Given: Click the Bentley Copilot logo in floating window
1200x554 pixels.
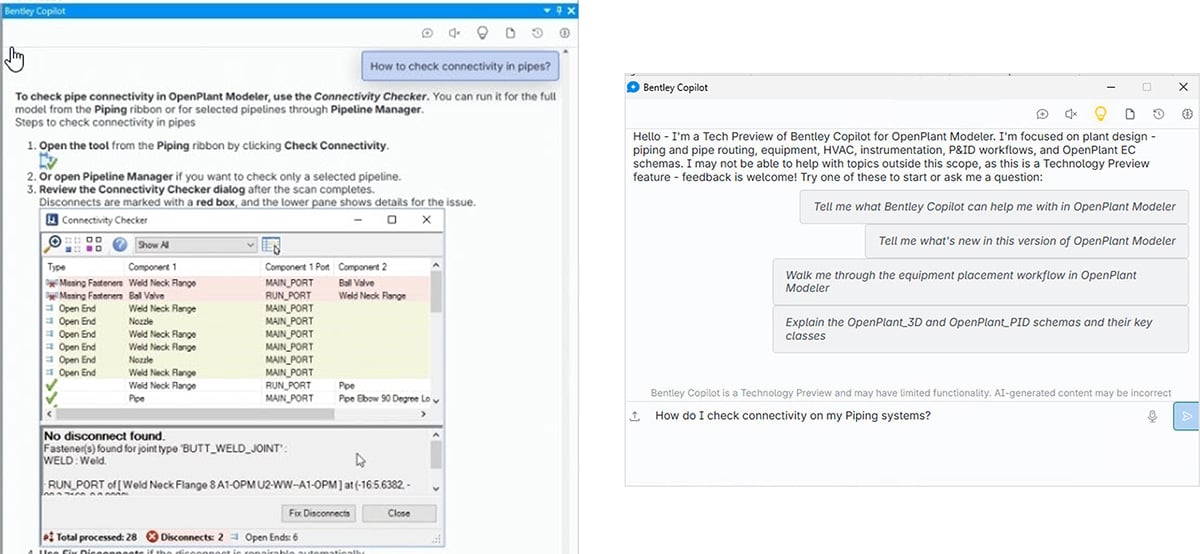Looking at the screenshot, I should pyautogui.click(x=633, y=87).
